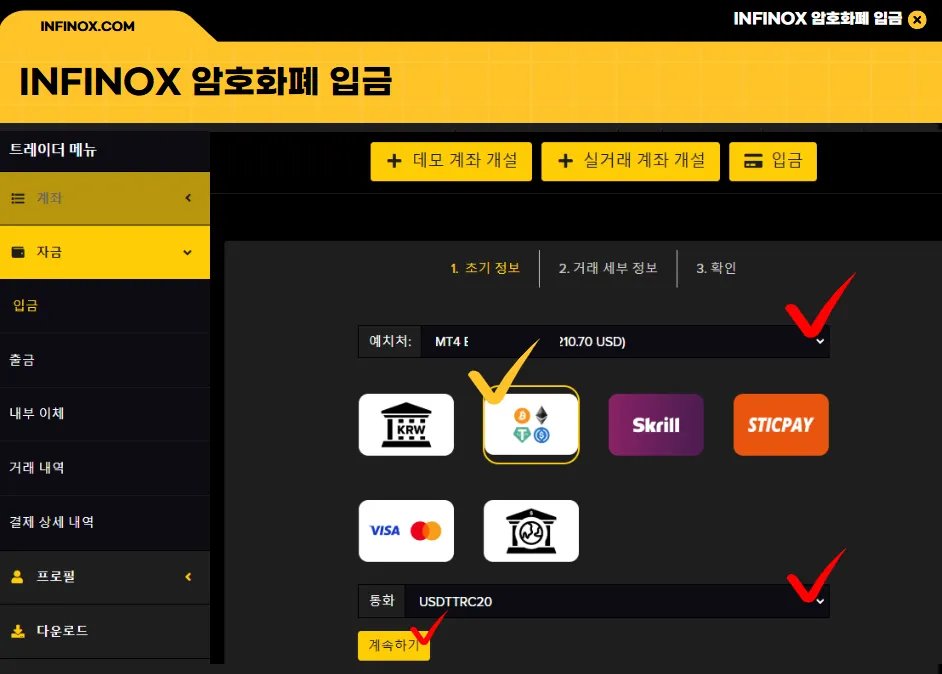This screenshot has width=942, height=674.
Task: Click the card icon on 입금 button
Action: (x=753, y=161)
